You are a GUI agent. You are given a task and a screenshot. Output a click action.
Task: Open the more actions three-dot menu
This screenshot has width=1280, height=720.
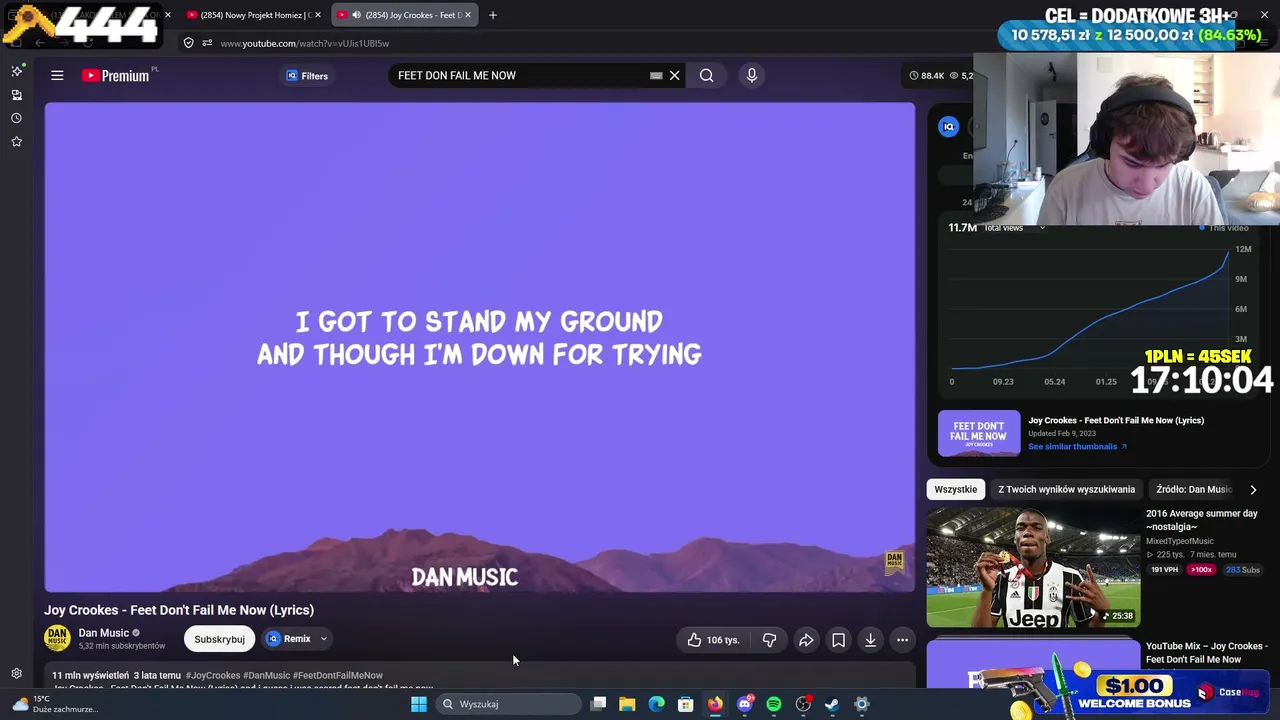[x=902, y=640]
